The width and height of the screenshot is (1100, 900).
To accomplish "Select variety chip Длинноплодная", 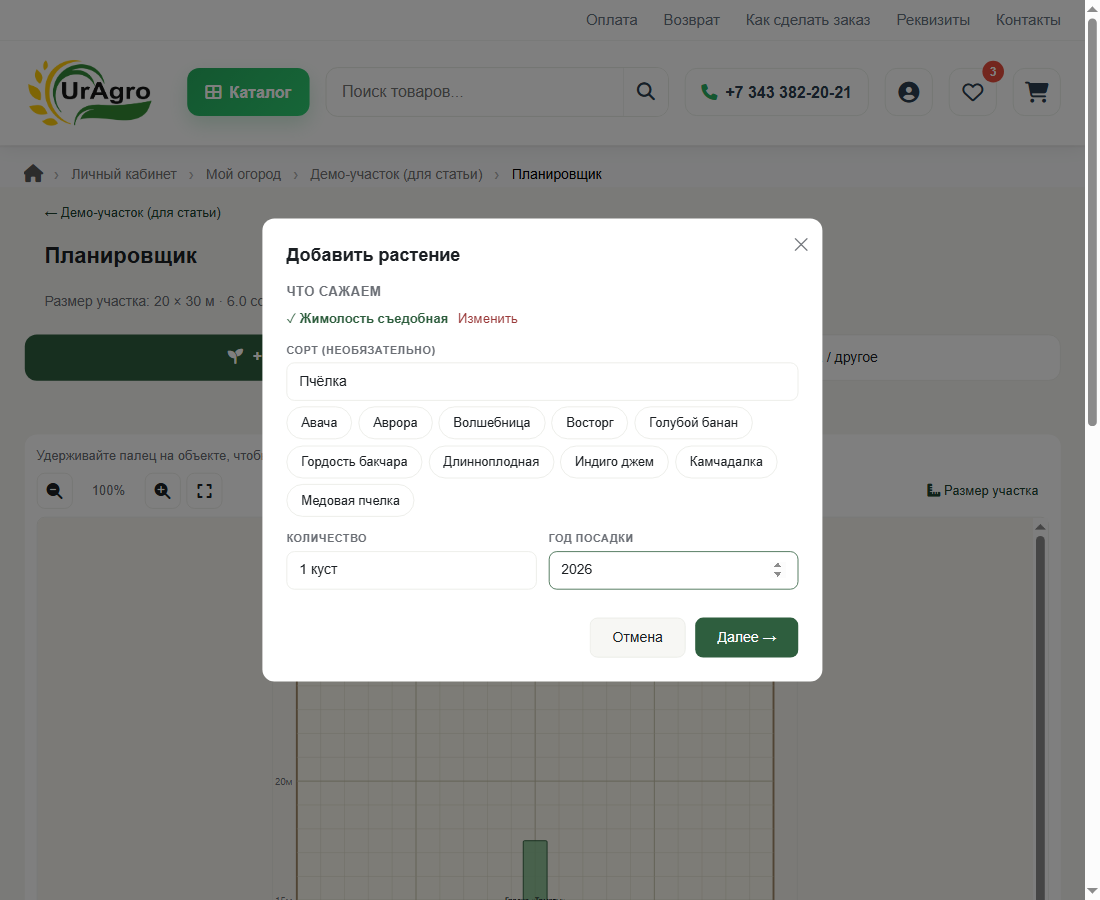I will tap(491, 462).
